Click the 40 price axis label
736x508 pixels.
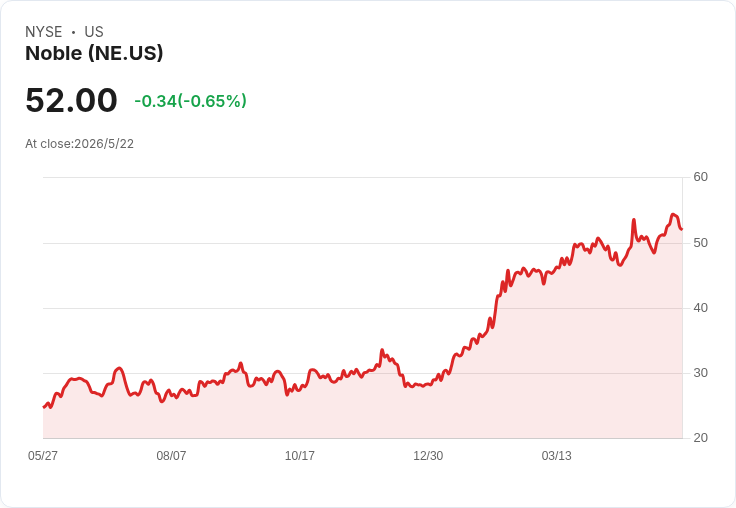[701, 308]
